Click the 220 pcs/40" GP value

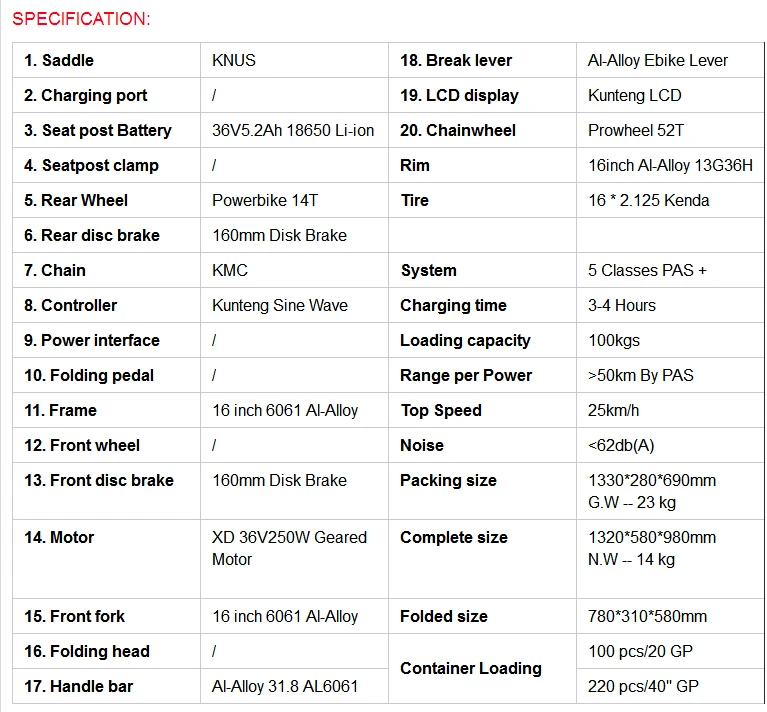[x=643, y=686]
